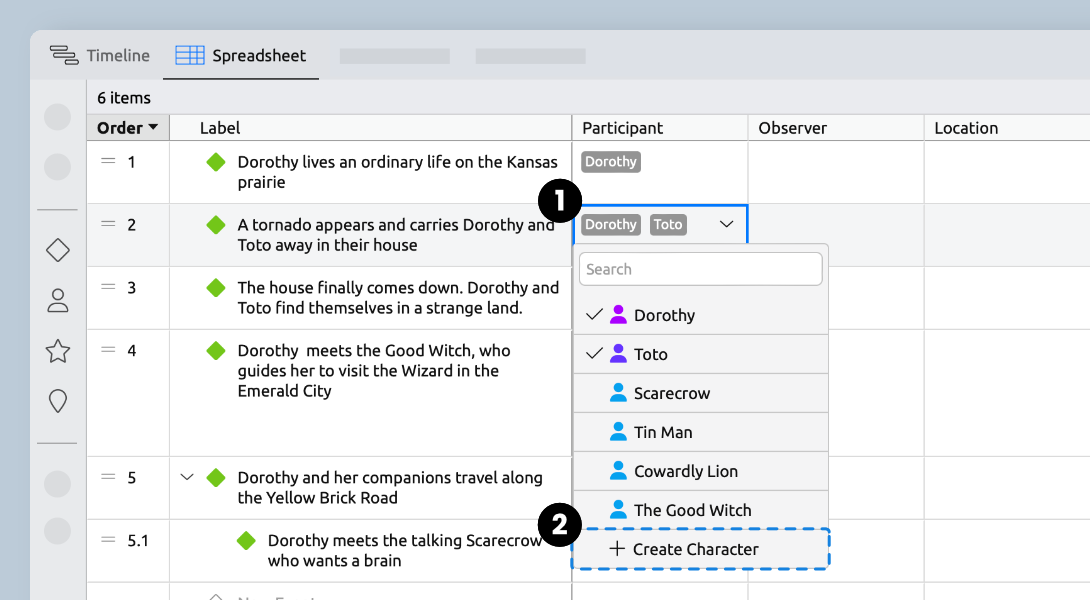1090x600 pixels.
Task: Click the green diamond of event 5.1
Action: (x=246, y=540)
